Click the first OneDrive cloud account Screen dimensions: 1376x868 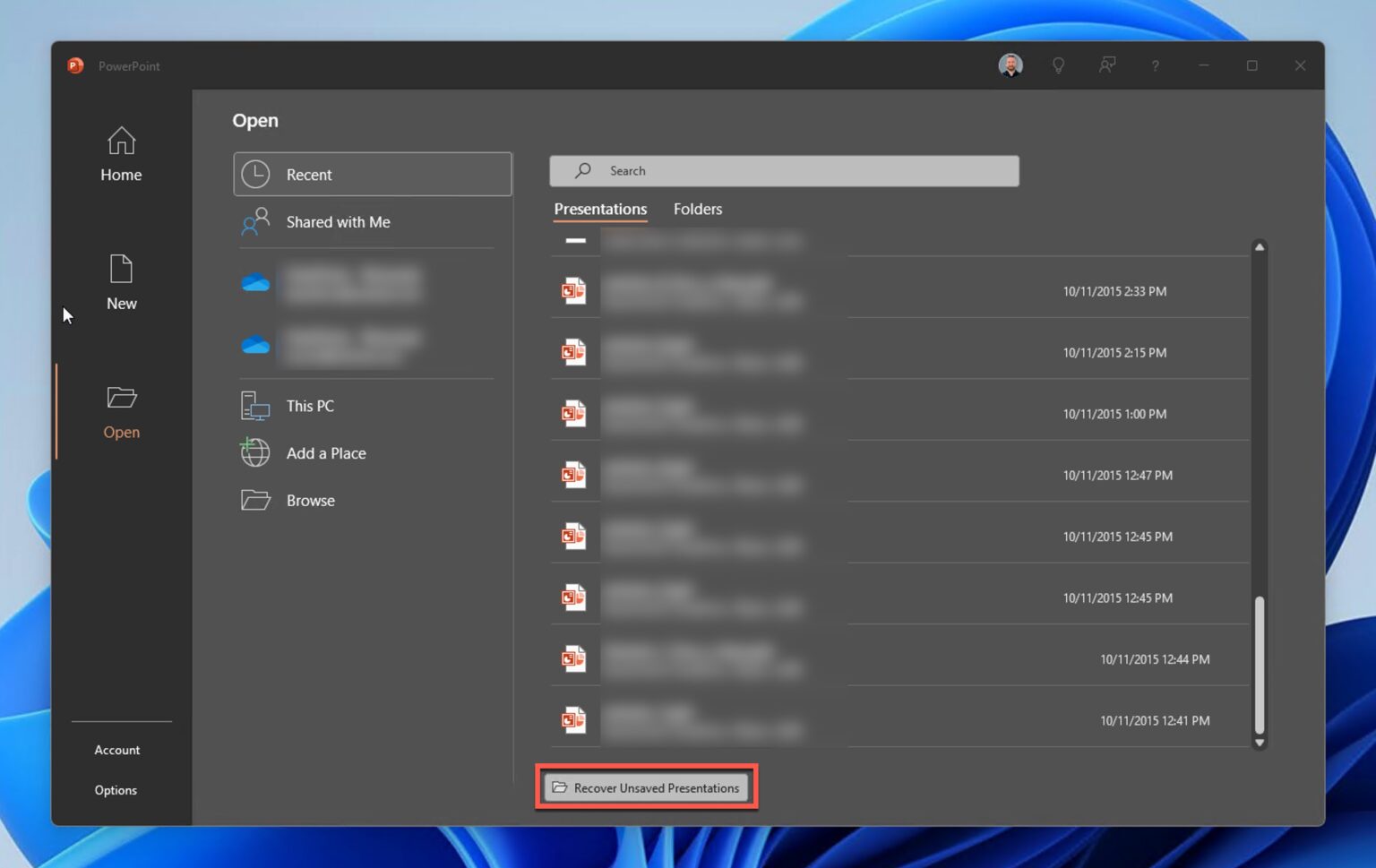point(255,282)
